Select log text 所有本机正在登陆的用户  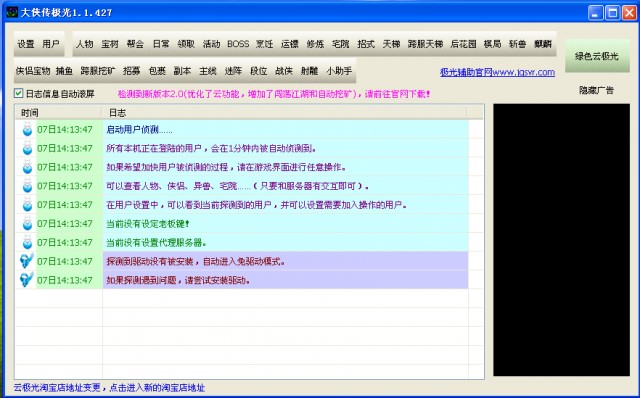coord(154,149)
